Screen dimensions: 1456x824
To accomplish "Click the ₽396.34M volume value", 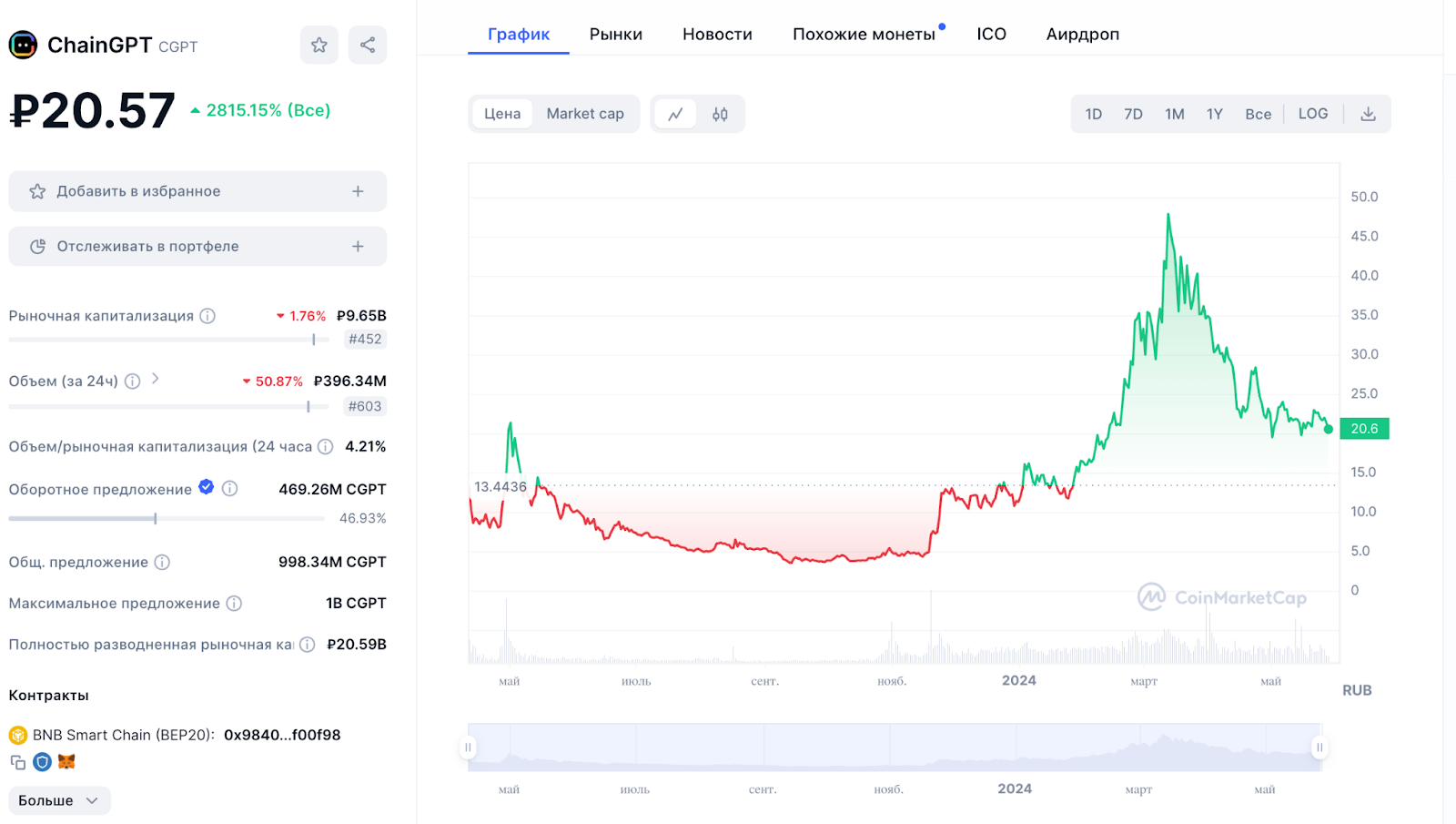I will (x=350, y=381).
